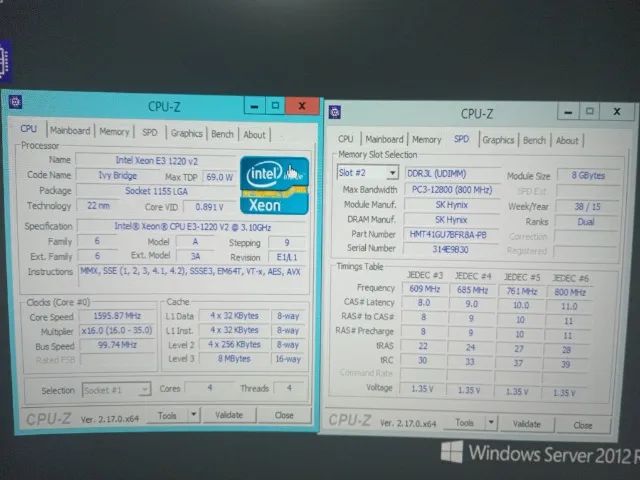This screenshot has height=480, width=640.
Task: Click the desktop shortcut icon at the left screen edge
Action: point(5,62)
